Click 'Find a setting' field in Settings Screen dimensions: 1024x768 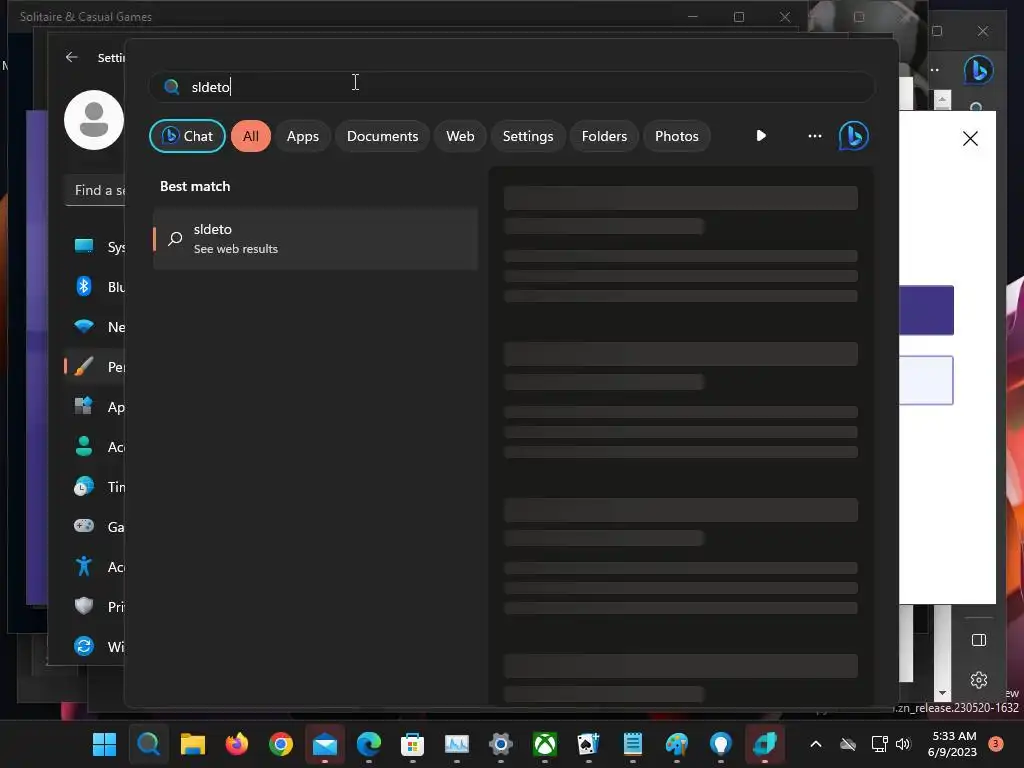95,190
